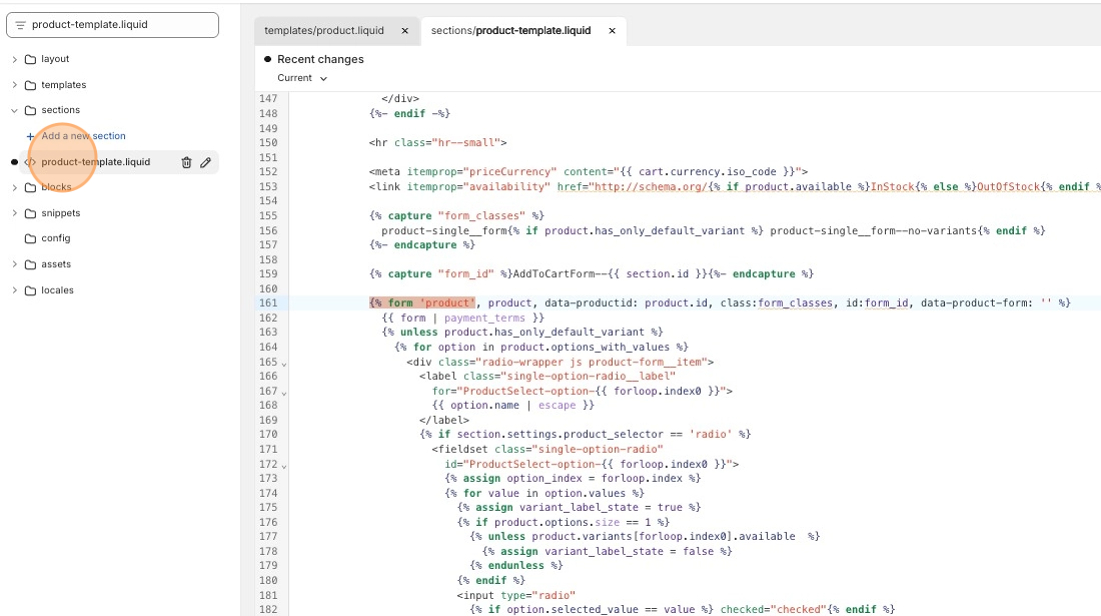This screenshot has width=1101, height=616.
Task: Expand the templates folder
Action: pyautogui.click(x=14, y=85)
